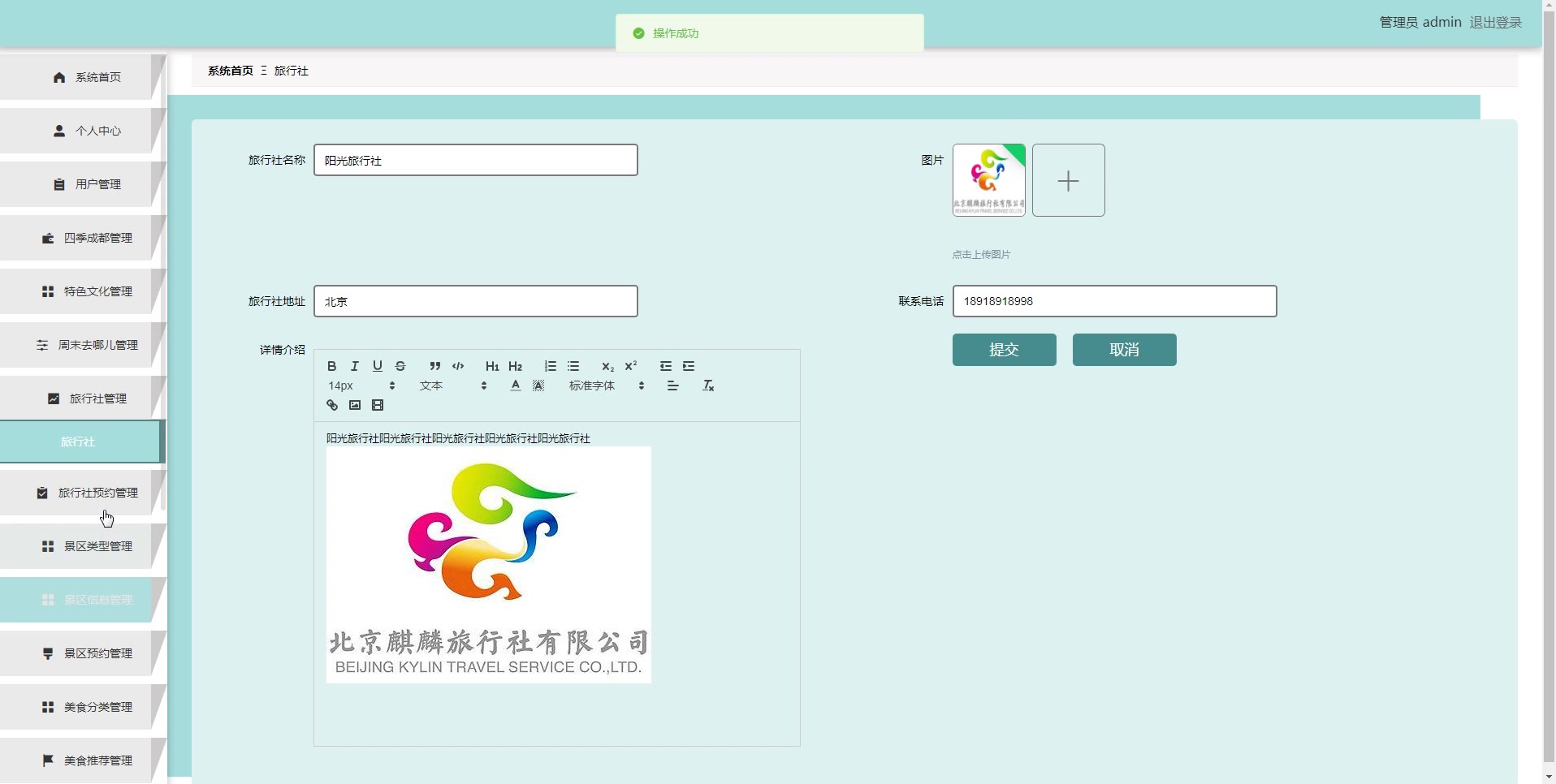Apply strikethrough in the editor toolbar
1556x784 pixels.
(x=400, y=366)
